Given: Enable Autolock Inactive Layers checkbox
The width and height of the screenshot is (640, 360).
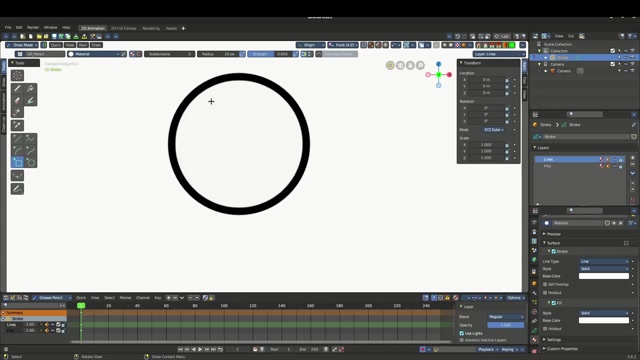Looking at the screenshot, I should coord(462,340).
